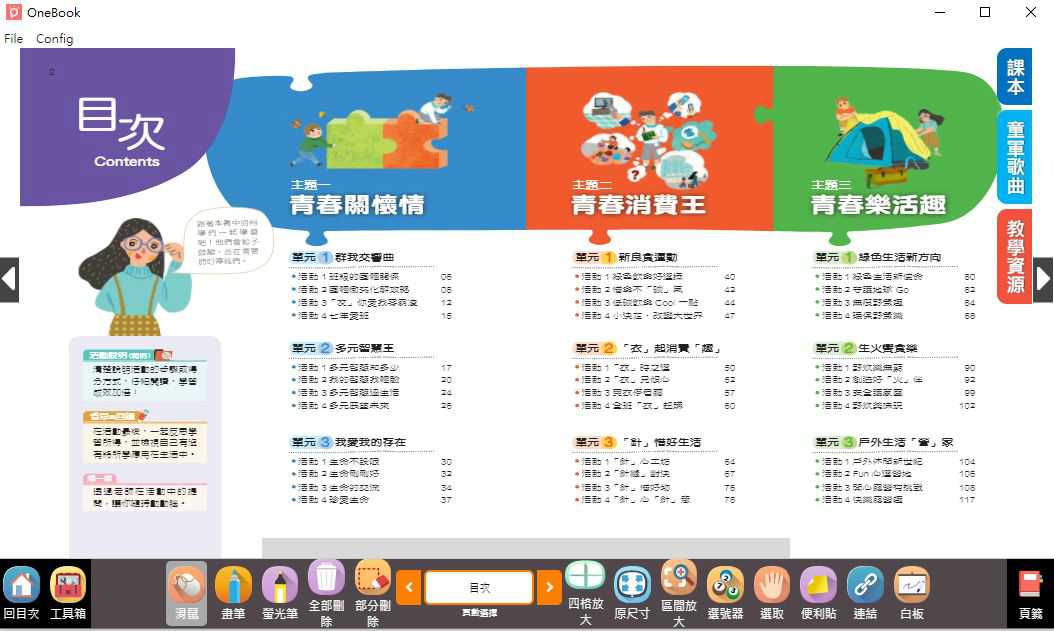Click theme title 青春樂活趣
This screenshot has width=1054, height=631.
[878, 204]
